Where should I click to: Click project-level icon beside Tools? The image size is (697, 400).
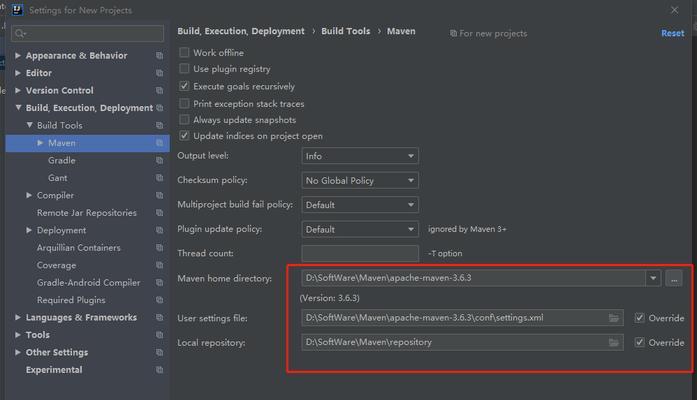[160, 335]
